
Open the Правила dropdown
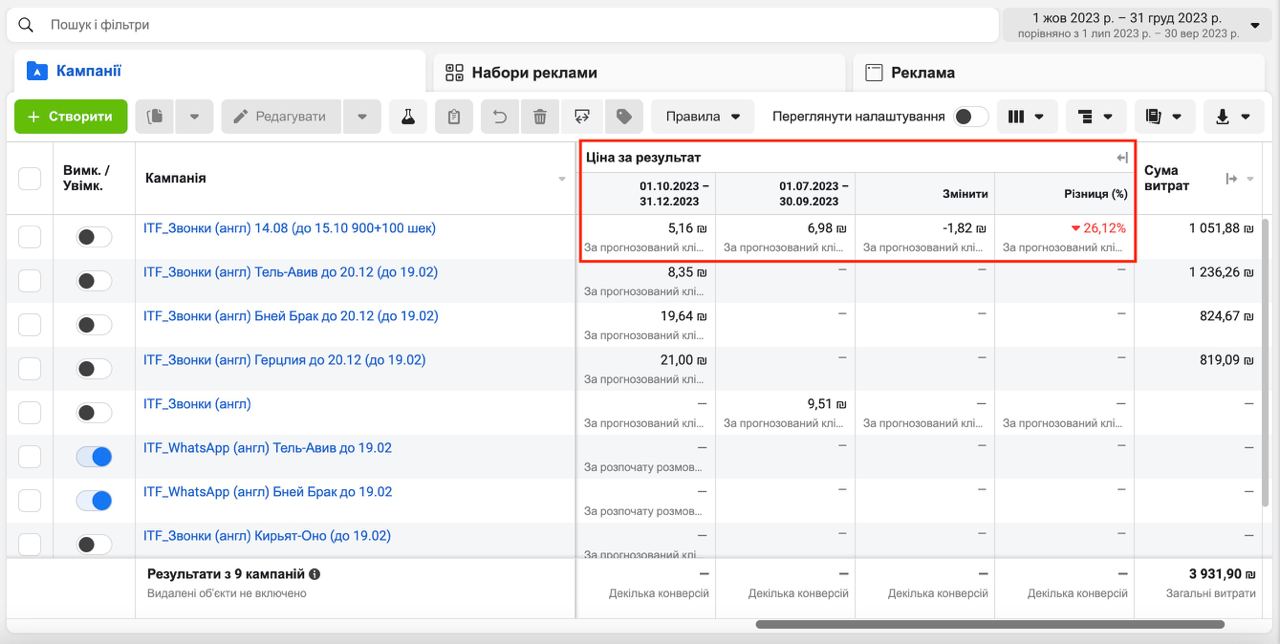pos(702,116)
